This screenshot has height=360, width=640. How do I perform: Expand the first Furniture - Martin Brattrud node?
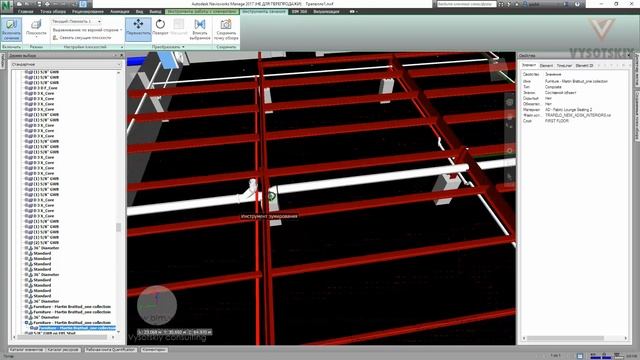[x=27, y=307]
